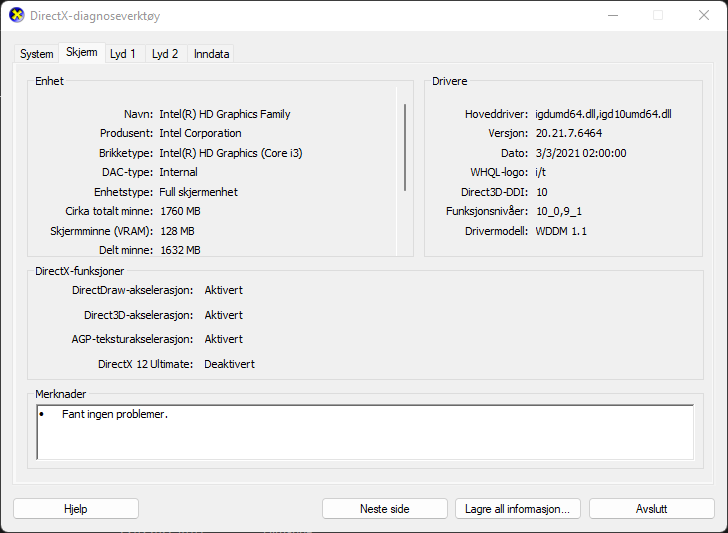Close the DirectX diagnostic window
This screenshot has width=728, height=533.
tap(704, 15)
